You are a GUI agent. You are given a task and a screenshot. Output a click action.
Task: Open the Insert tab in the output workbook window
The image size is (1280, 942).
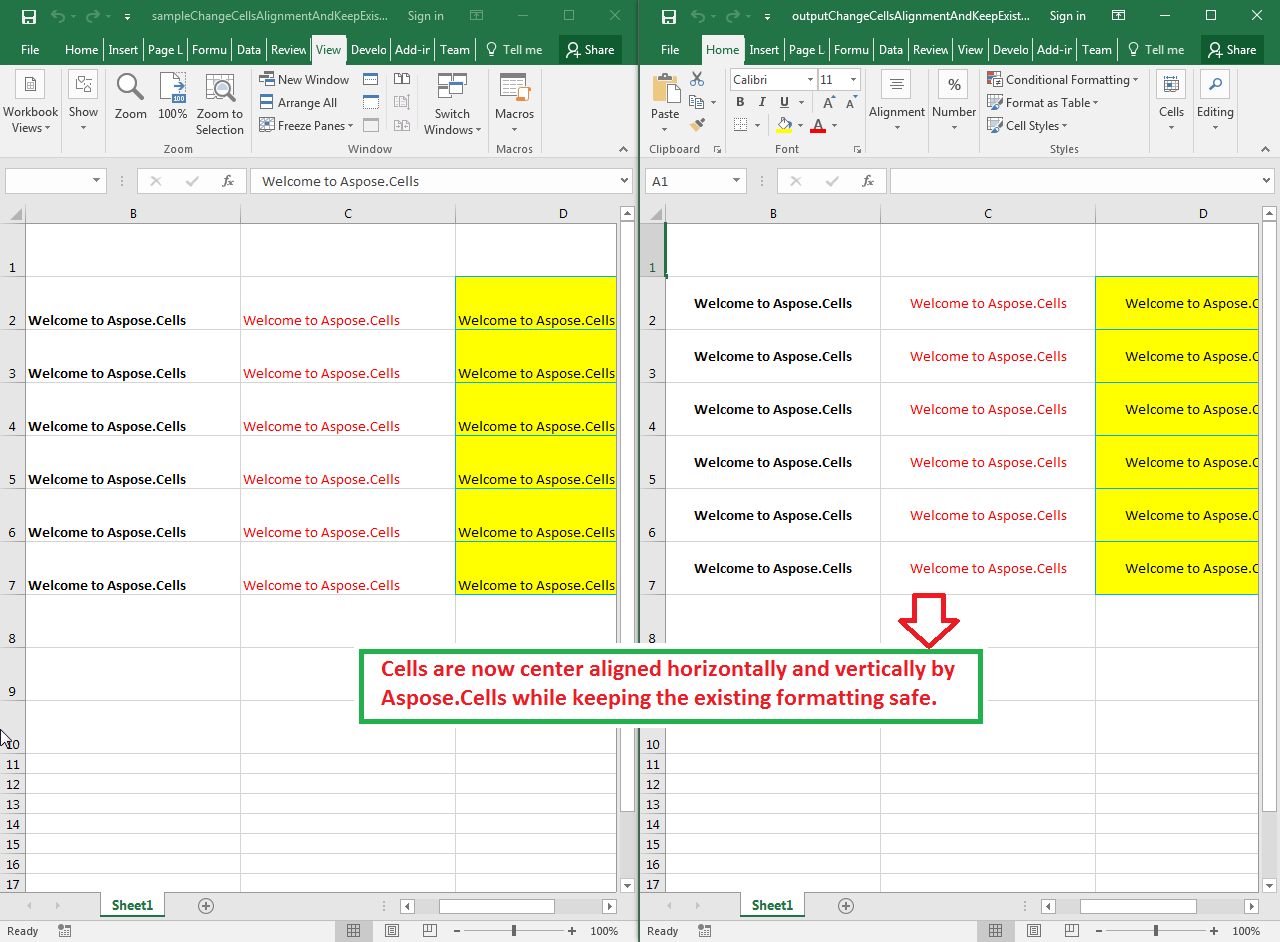764,50
